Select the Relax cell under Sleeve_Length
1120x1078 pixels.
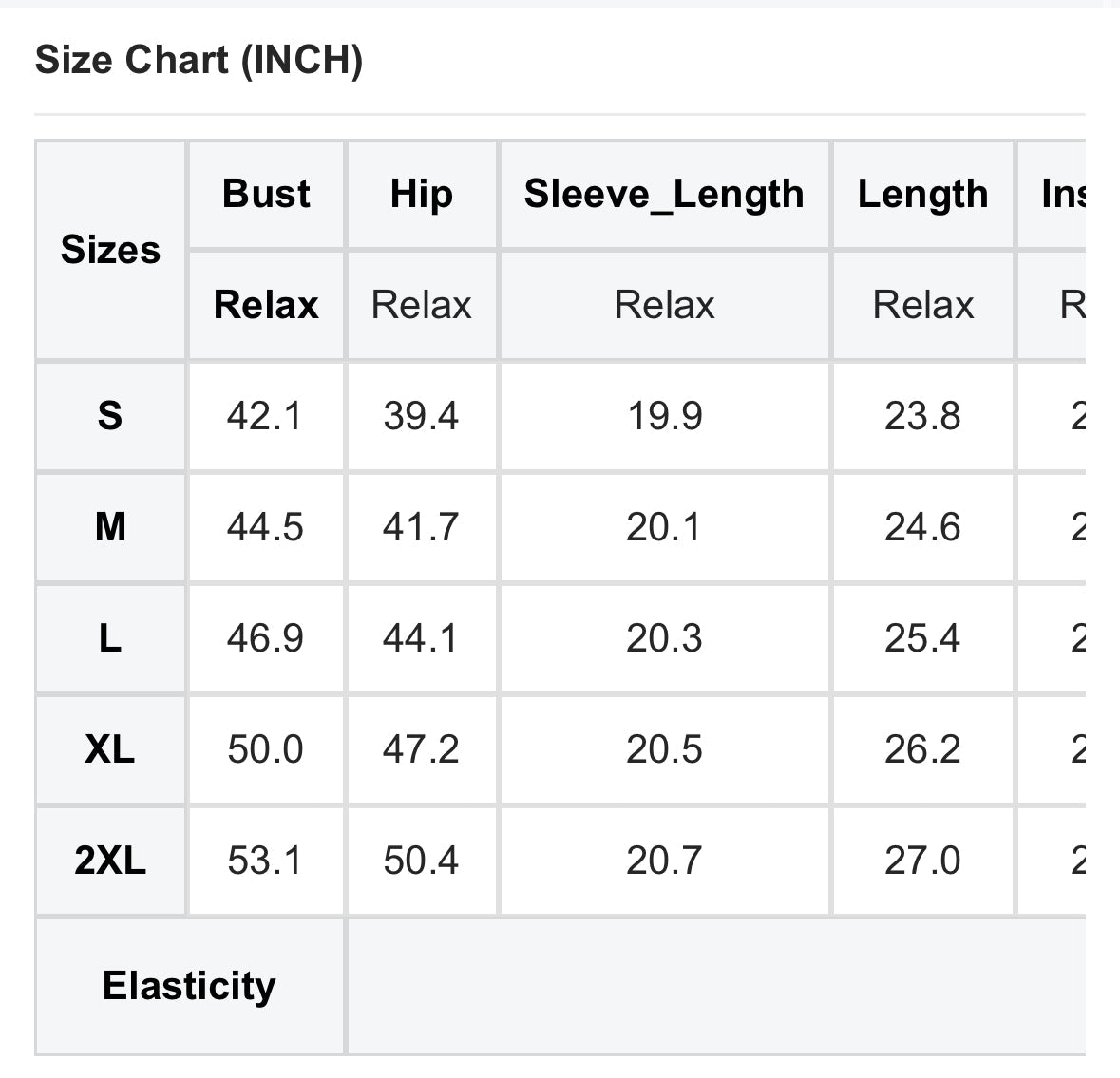[x=664, y=305]
